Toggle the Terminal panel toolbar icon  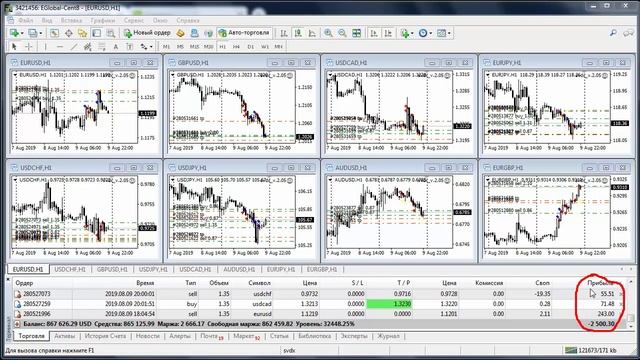(x=97, y=33)
